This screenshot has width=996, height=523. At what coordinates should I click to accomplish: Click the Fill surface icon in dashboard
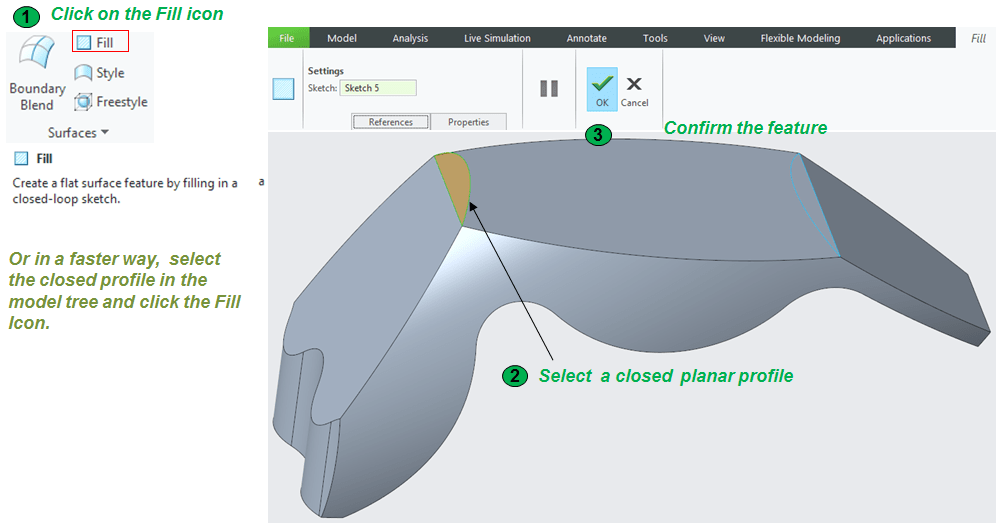click(283, 89)
